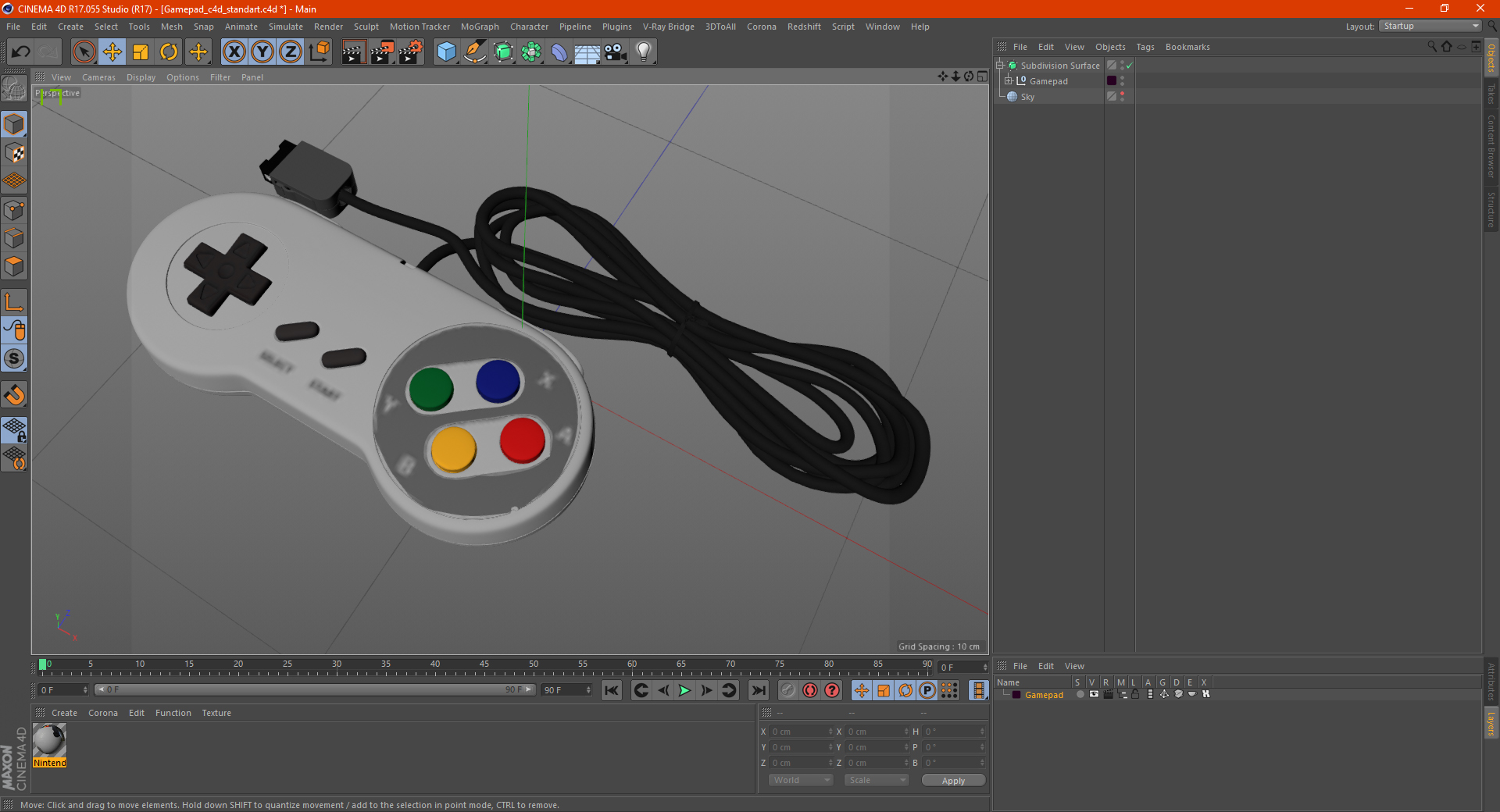
Task: Click the end frame 90 F field
Action: pos(566,690)
